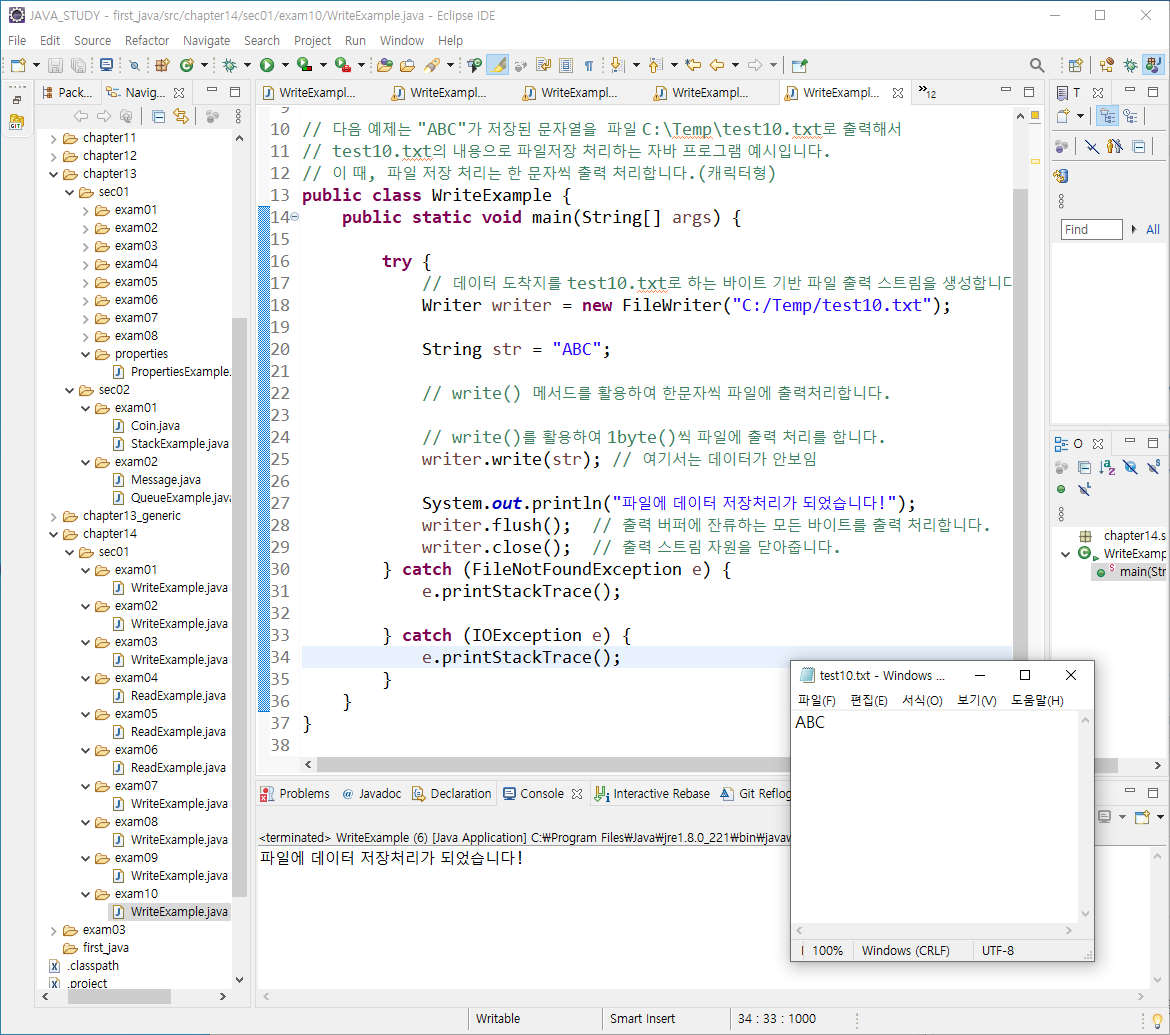The image size is (1170, 1035).
Task: Click the magnifier Quick Access search icon
Action: click(1036, 66)
